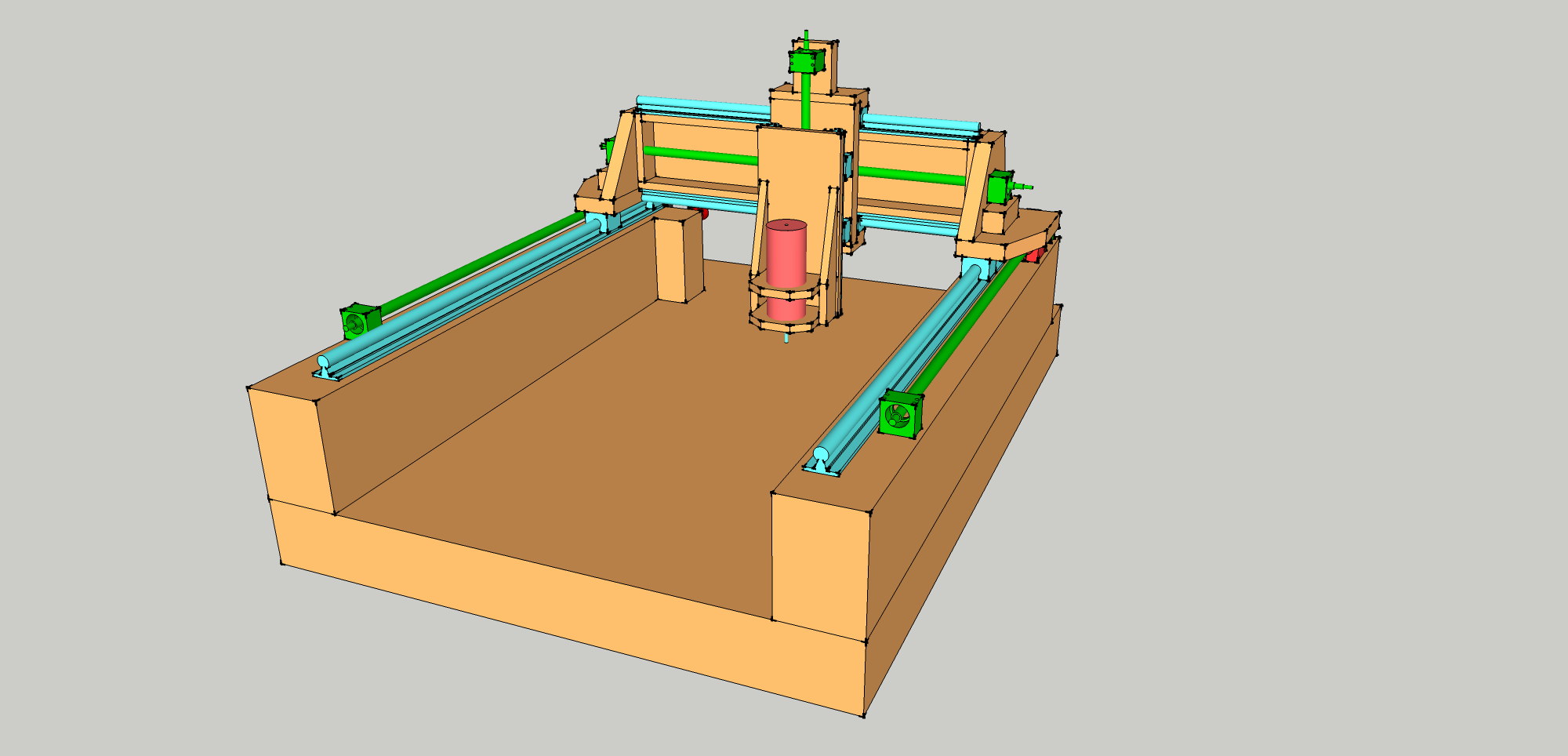Click the stepper motor atop the Z axis
The height and width of the screenshot is (756, 1568).
tap(807, 61)
